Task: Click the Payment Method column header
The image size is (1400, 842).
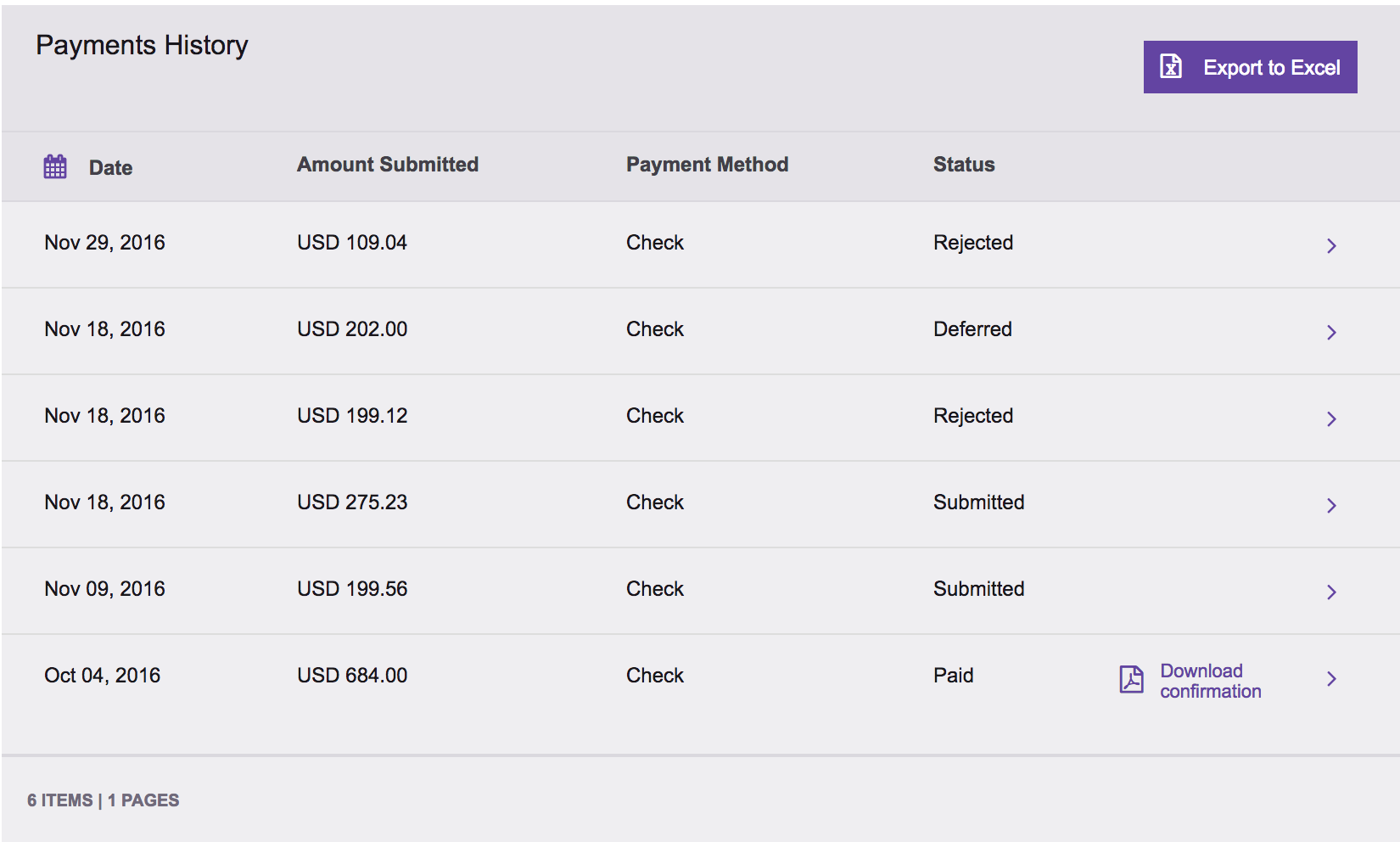Action: click(707, 164)
